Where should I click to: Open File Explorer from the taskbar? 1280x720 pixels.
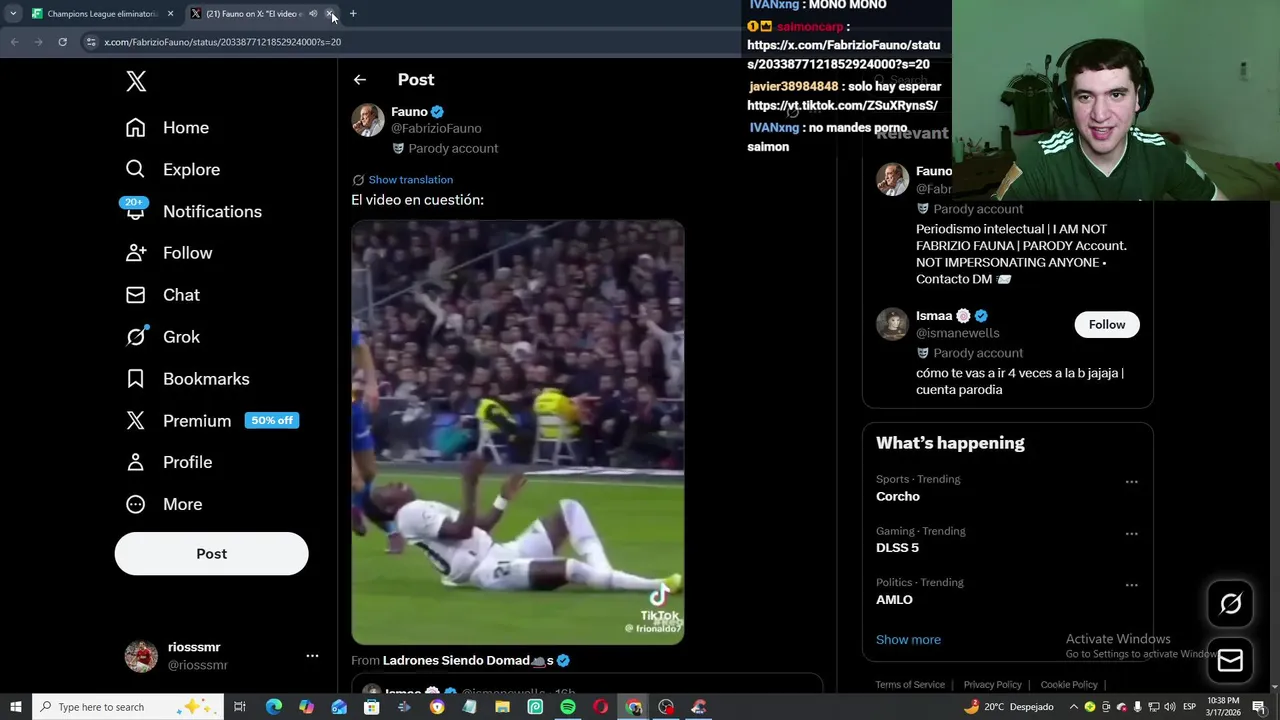(502, 707)
